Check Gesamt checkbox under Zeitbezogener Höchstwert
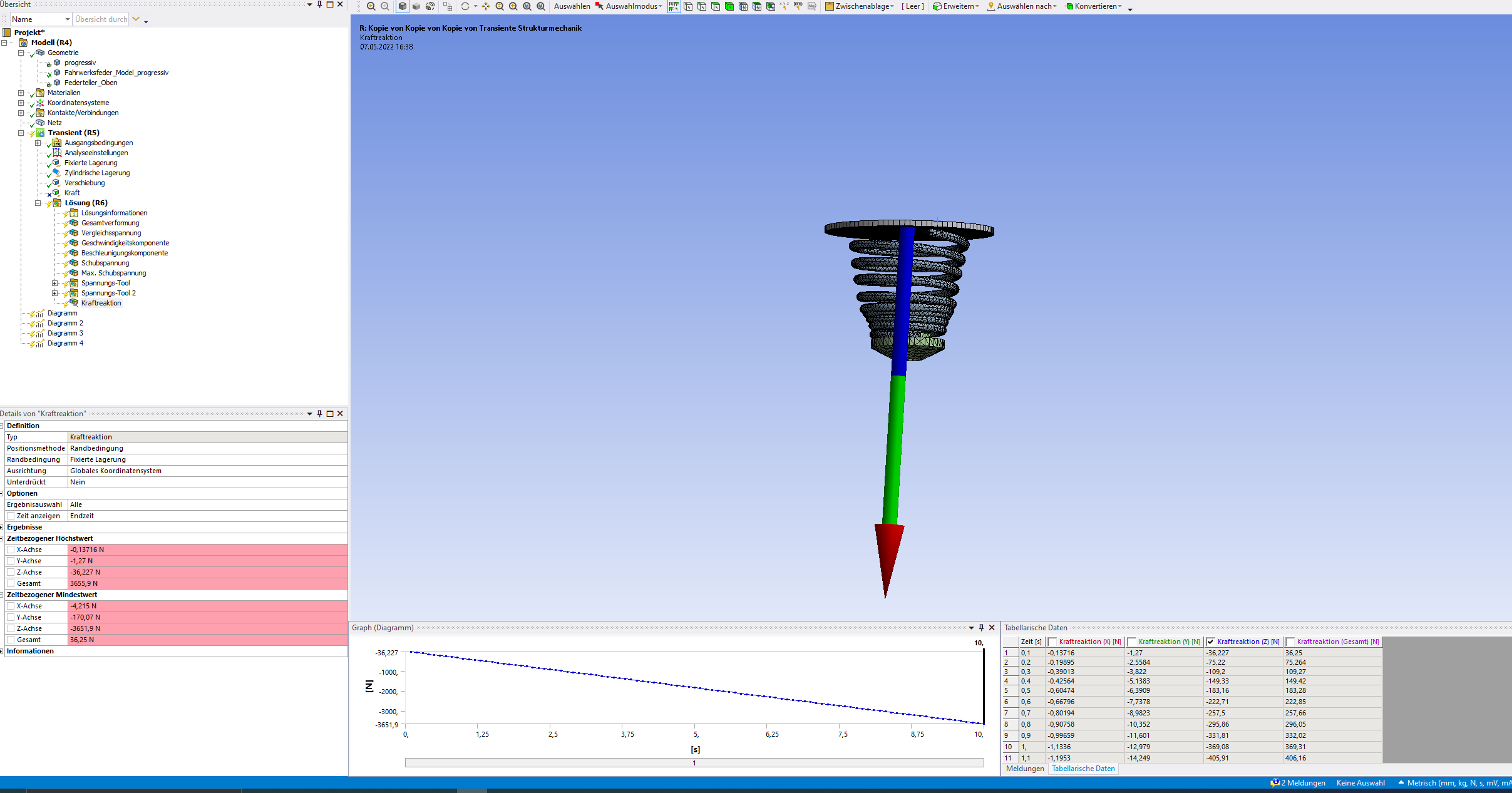The height and width of the screenshot is (793, 1512). point(11,583)
